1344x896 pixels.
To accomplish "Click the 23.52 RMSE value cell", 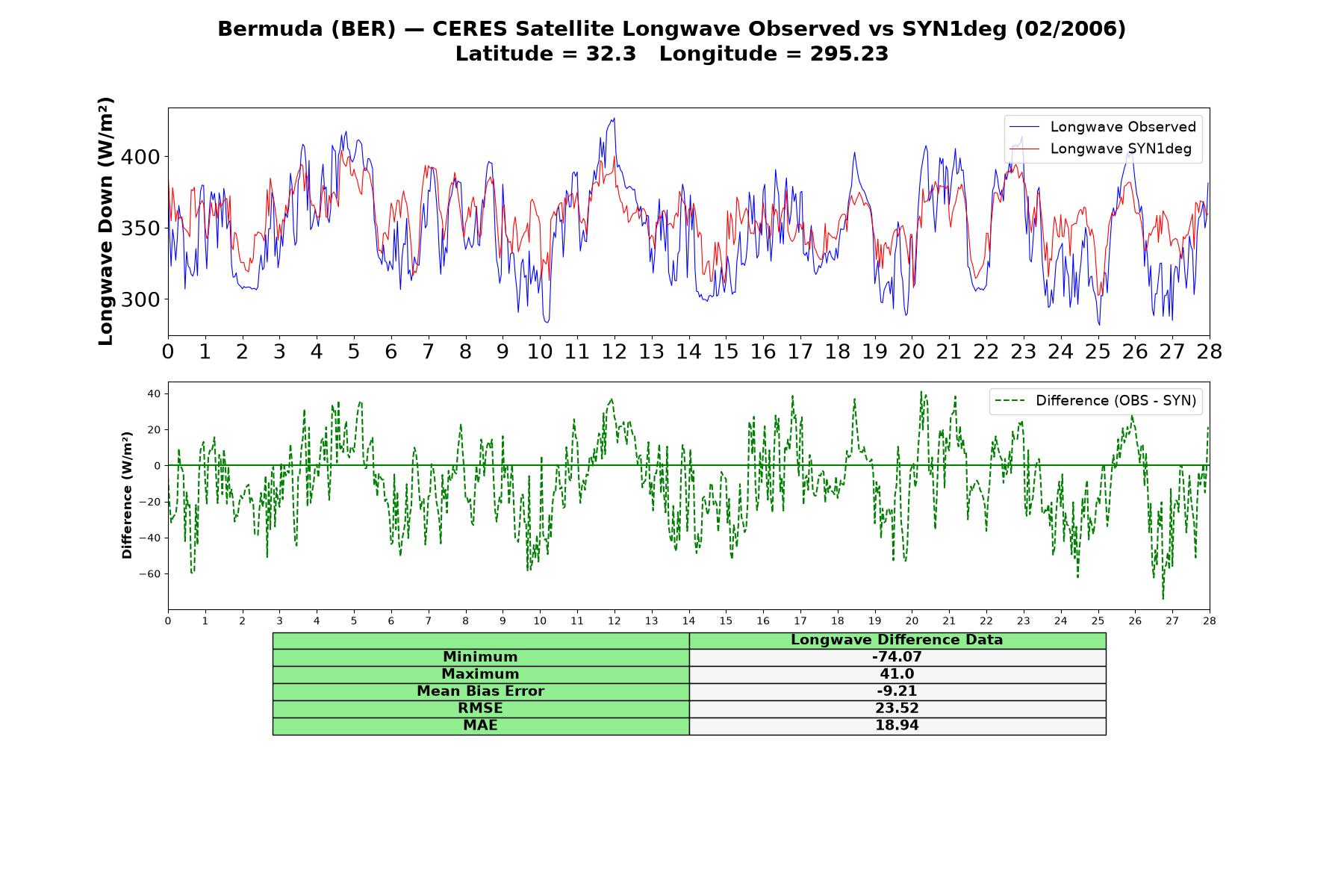I will [897, 709].
